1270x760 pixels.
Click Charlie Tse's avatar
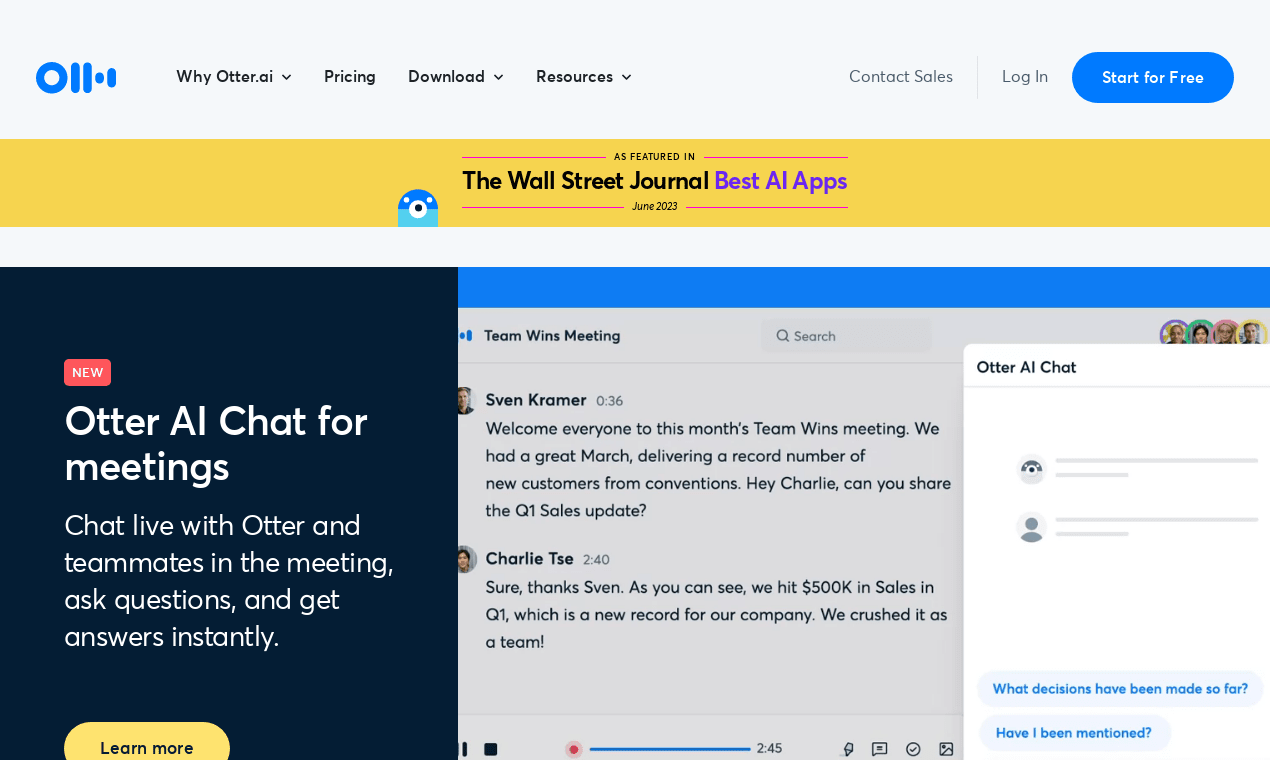click(x=465, y=559)
